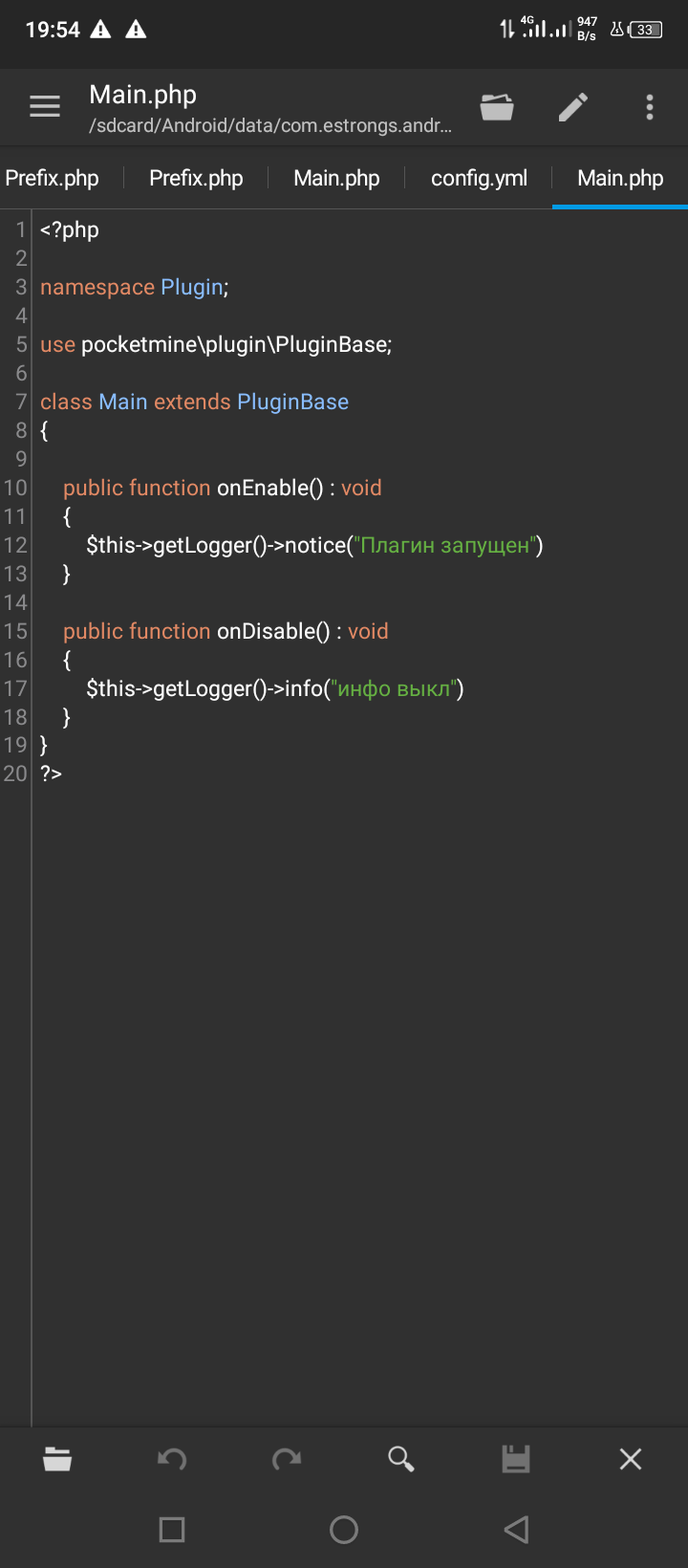The image size is (688, 1568).
Task: Undo the last edit
Action: coord(172,1459)
